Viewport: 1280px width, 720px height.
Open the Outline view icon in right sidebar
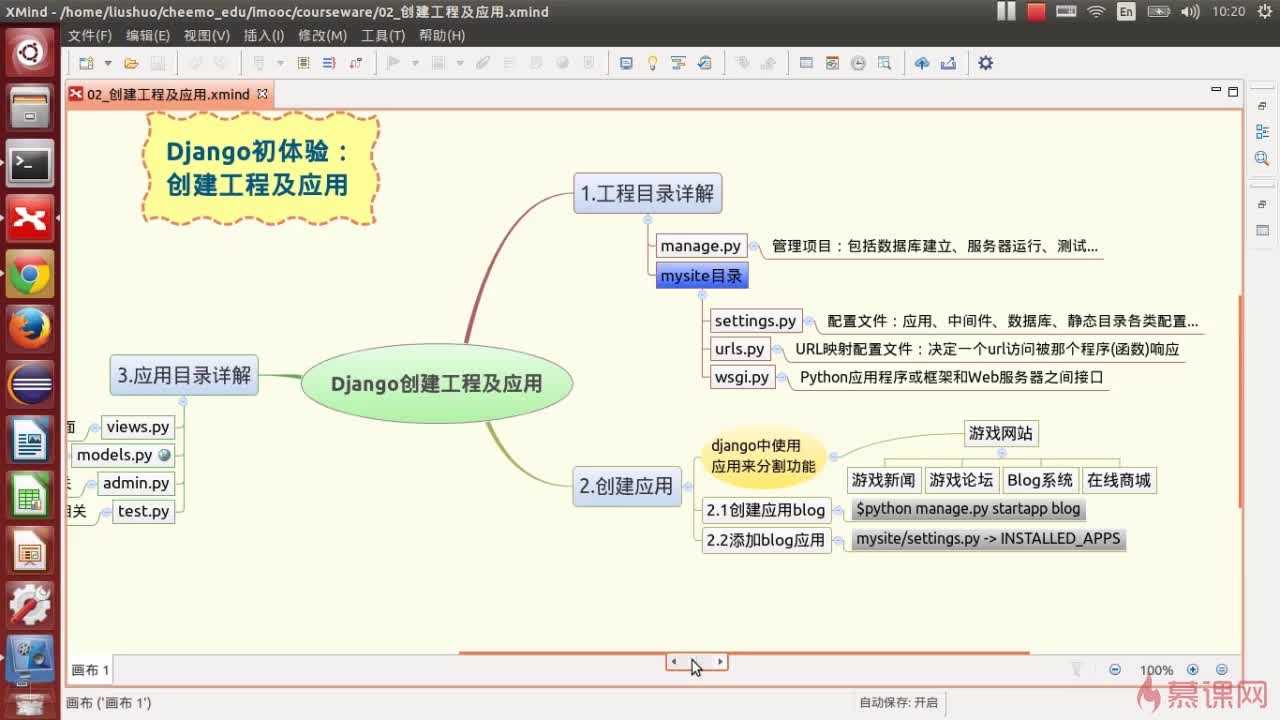pyautogui.click(x=1262, y=131)
